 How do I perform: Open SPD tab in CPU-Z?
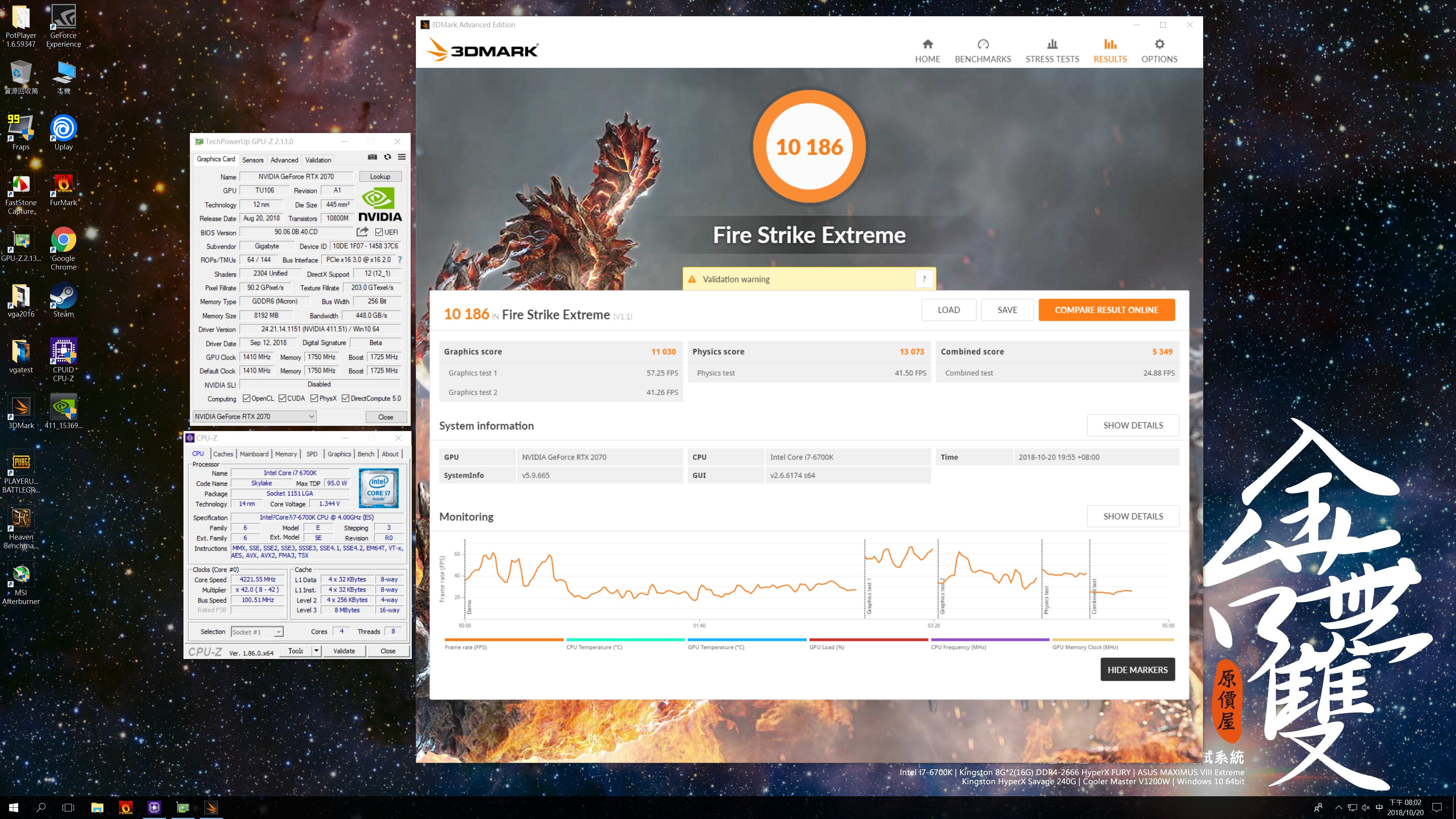(312, 454)
